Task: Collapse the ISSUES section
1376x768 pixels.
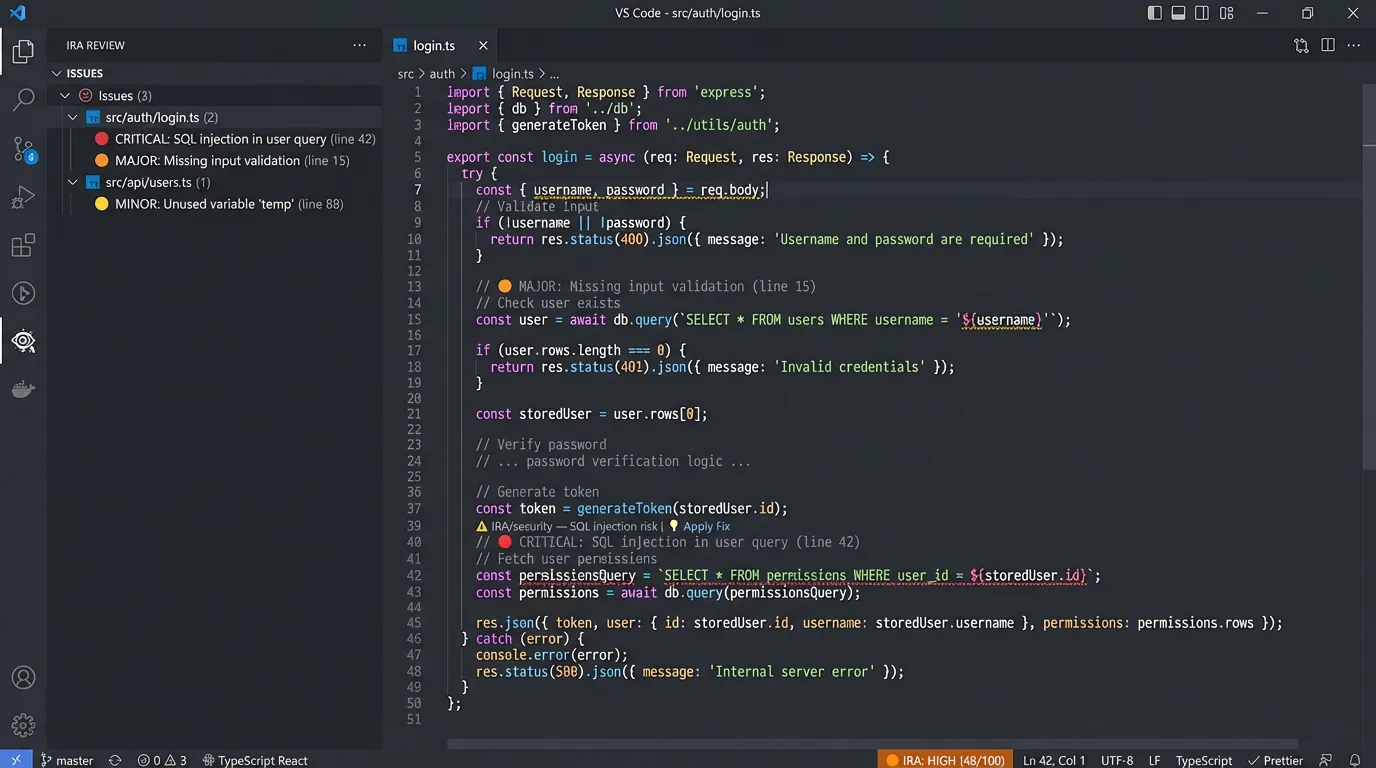Action: tap(55, 73)
